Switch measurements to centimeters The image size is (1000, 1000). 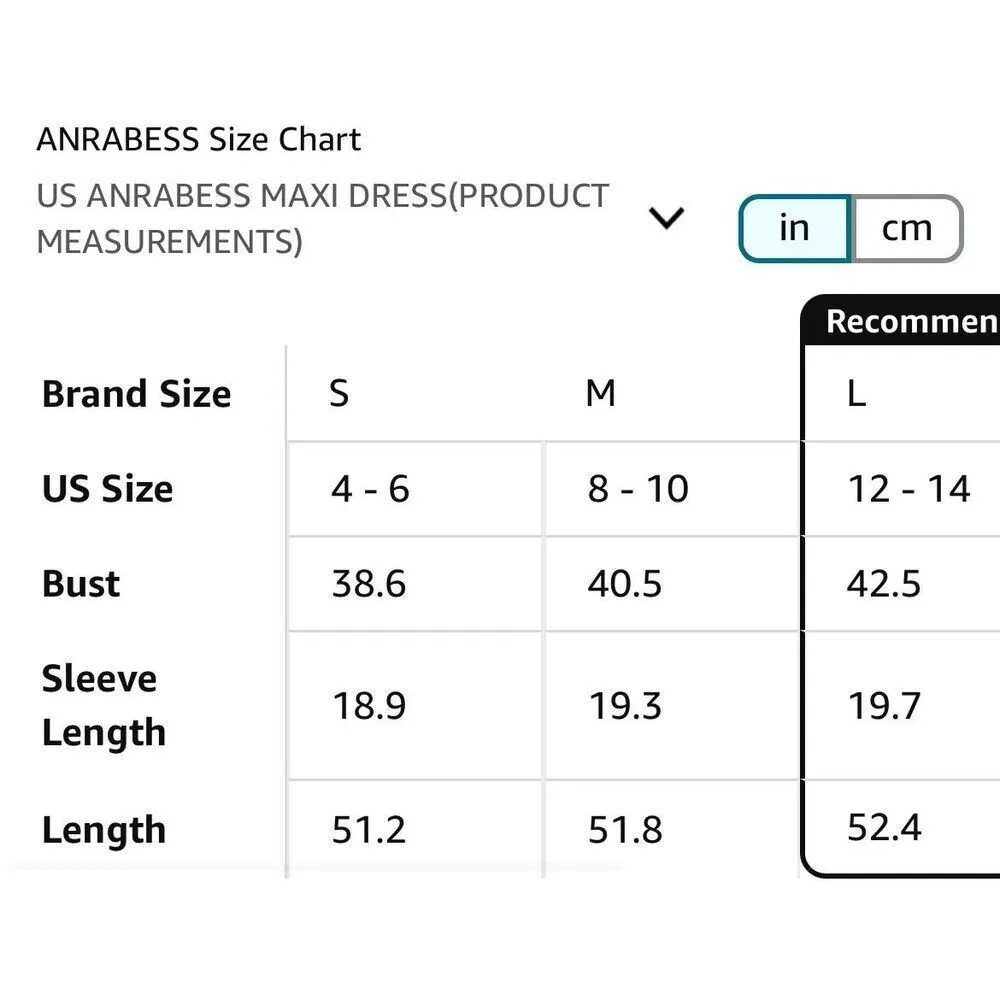coord(906,229)
